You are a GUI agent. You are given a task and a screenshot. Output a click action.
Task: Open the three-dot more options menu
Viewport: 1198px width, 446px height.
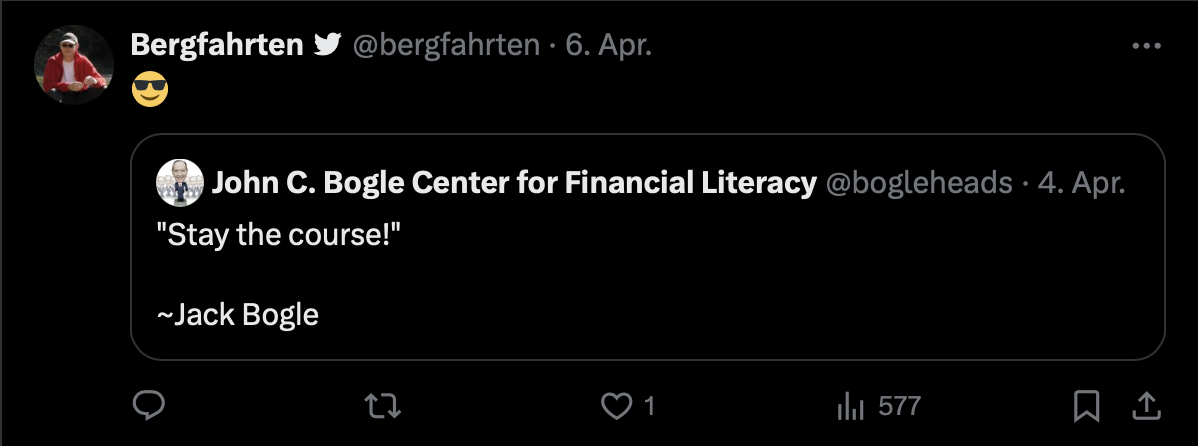1146,46
